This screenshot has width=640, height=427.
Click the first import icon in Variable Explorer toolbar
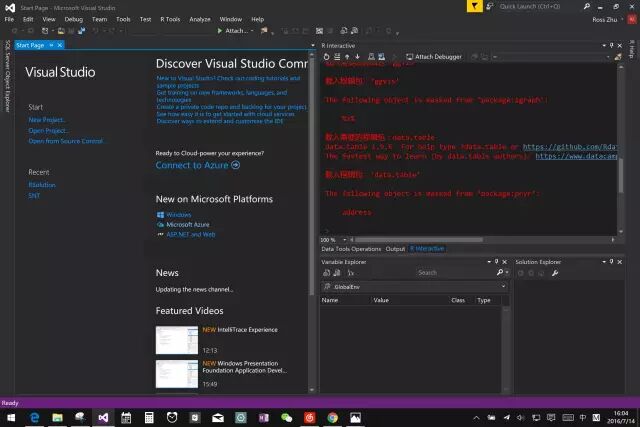pyautogui.click(x=327, y=273)
